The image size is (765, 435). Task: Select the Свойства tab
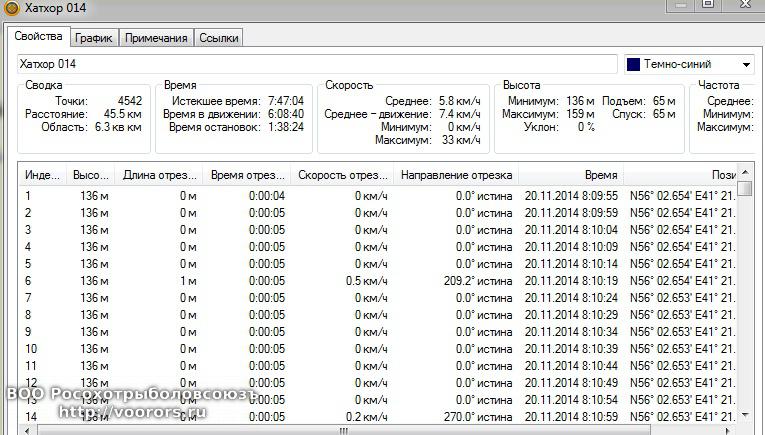click(38, 37)
